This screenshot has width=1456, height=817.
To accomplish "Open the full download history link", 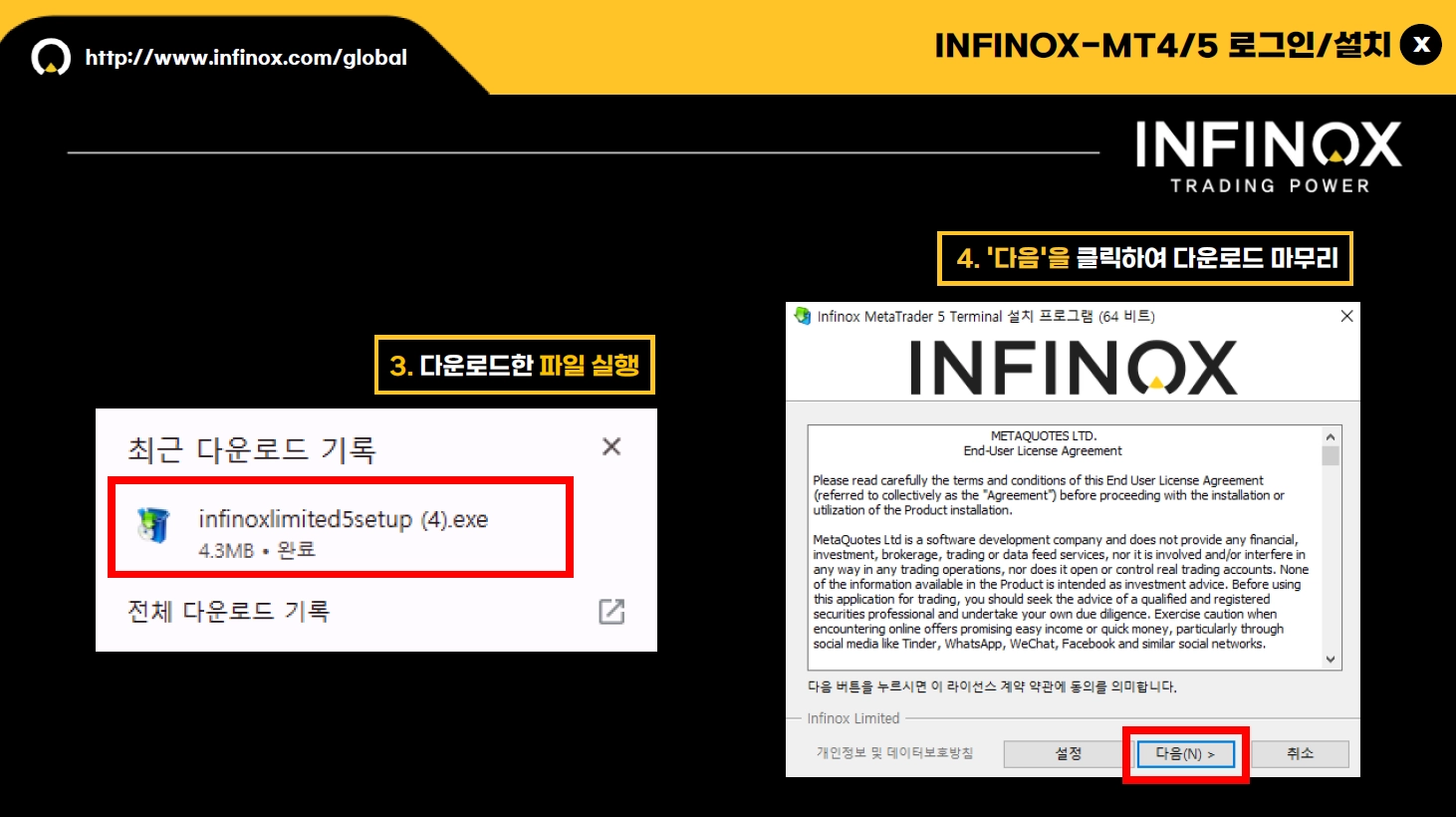I will pyautogui.click(x=228, y=611).
